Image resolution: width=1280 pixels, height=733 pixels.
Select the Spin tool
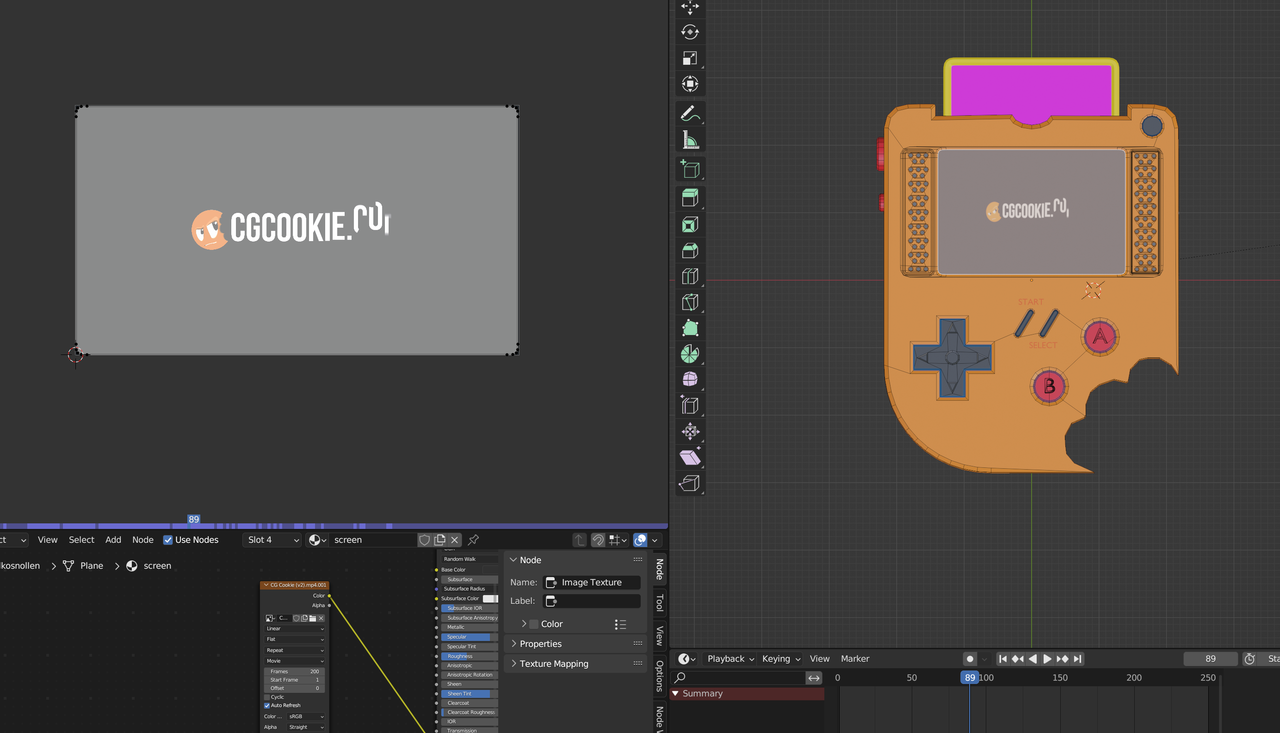690,354
